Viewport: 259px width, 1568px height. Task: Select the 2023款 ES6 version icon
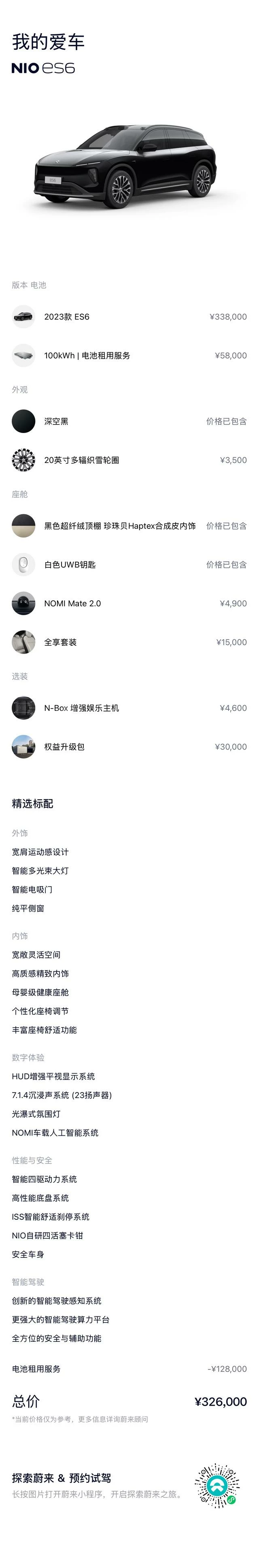pos(23,317)
